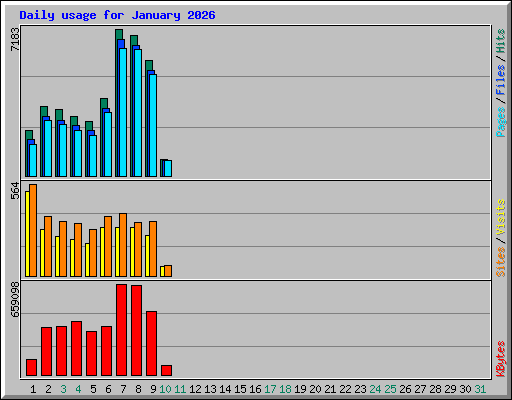Click the yellow Sites bar for day 1

tap(27, 234)
